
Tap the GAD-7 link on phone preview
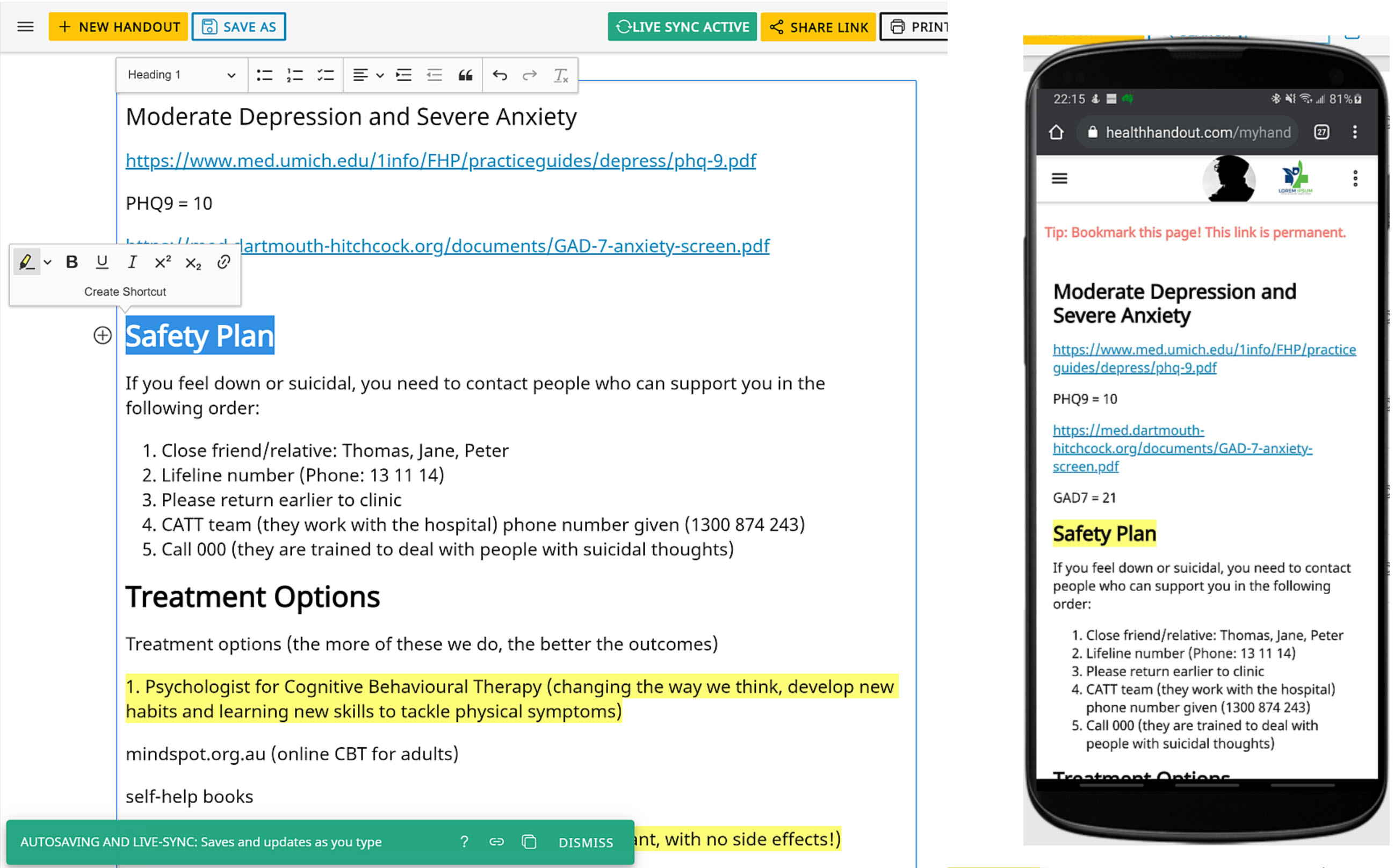tap(1182, 449)
